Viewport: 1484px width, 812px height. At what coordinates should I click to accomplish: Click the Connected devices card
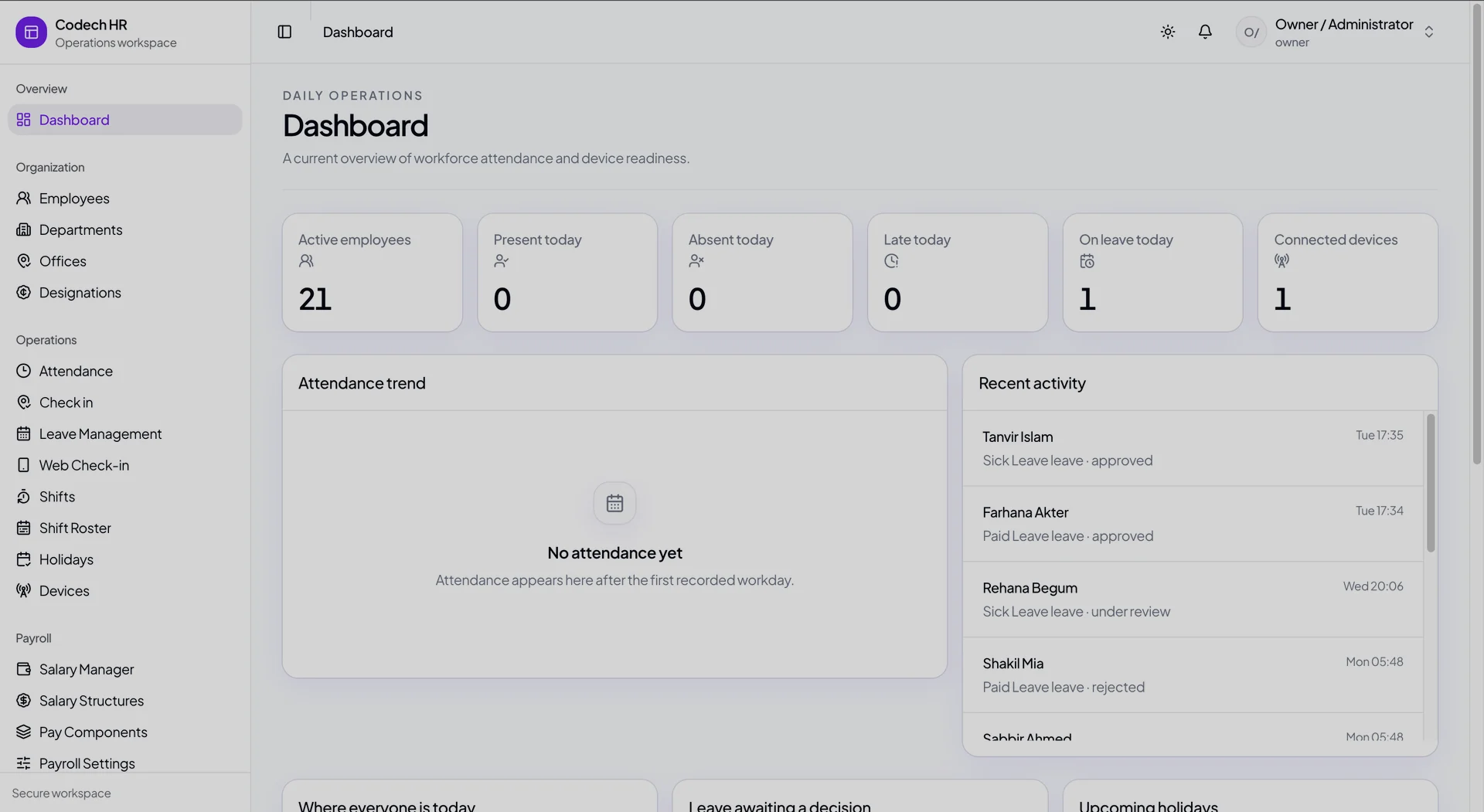[x=1348, y=273]
